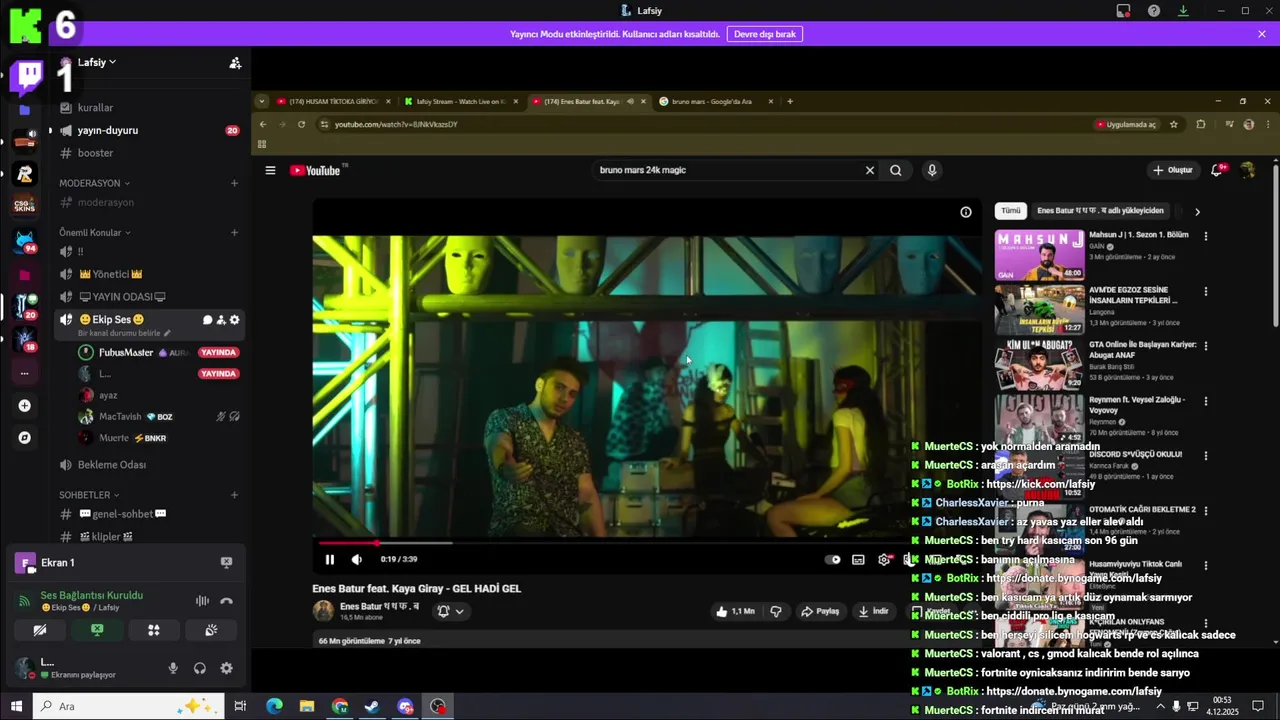Start YouTube voice search microphone
The width and height of the screenshot is (1280, 720).
(x=932, y=170)
